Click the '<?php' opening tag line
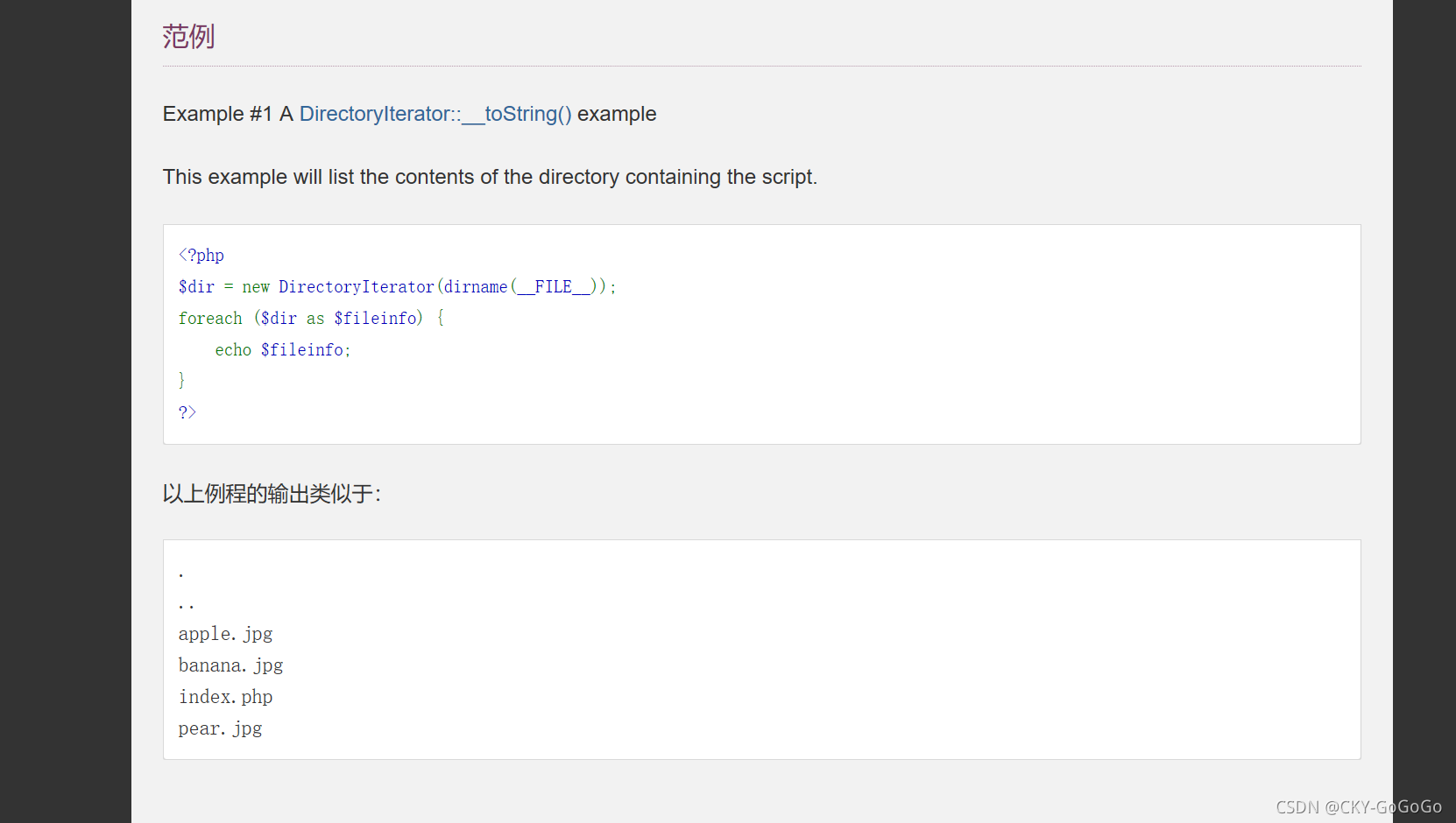The image size is (1456, 823). coord(201,256)
